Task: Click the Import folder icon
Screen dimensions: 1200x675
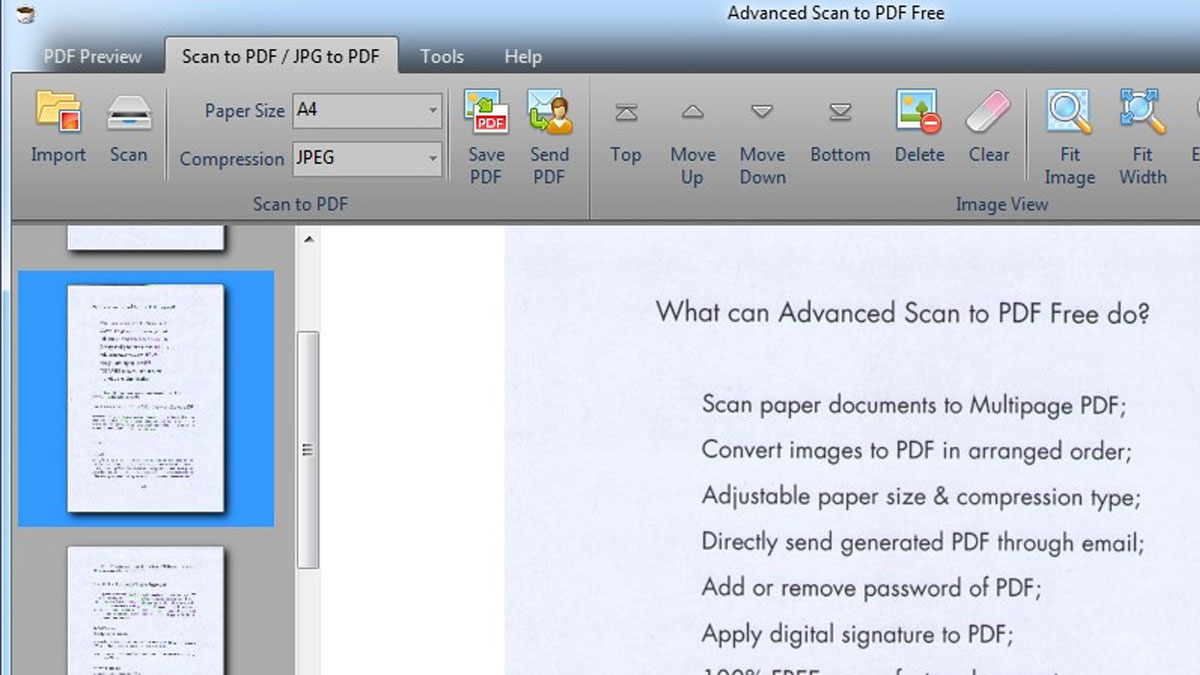Action: coord(58,112)
